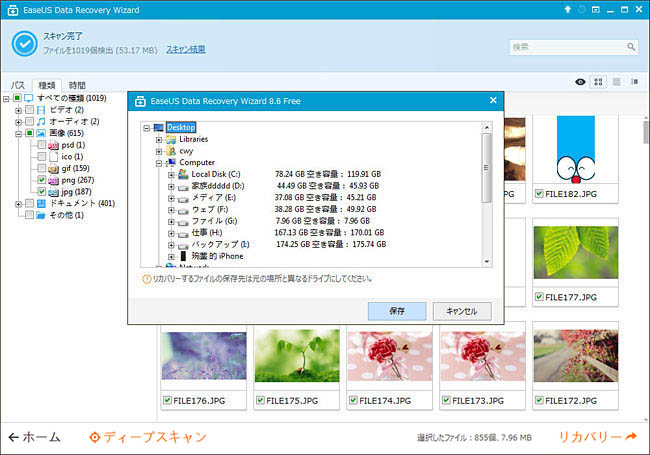
Task: Click the iPhone device icon in dialog
Action: (183, 256)
